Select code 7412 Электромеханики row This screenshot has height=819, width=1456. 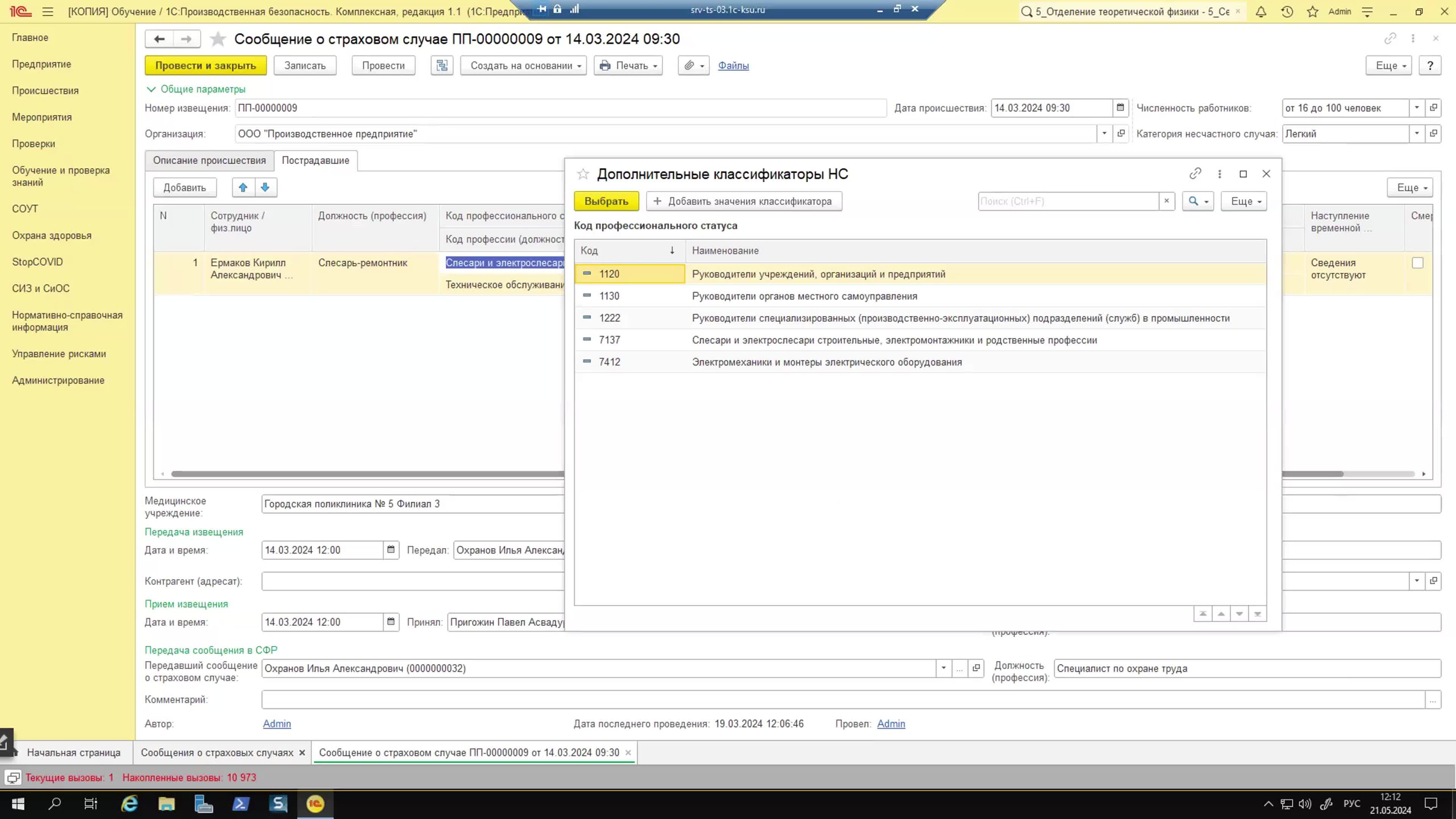(x=920, y=362)
